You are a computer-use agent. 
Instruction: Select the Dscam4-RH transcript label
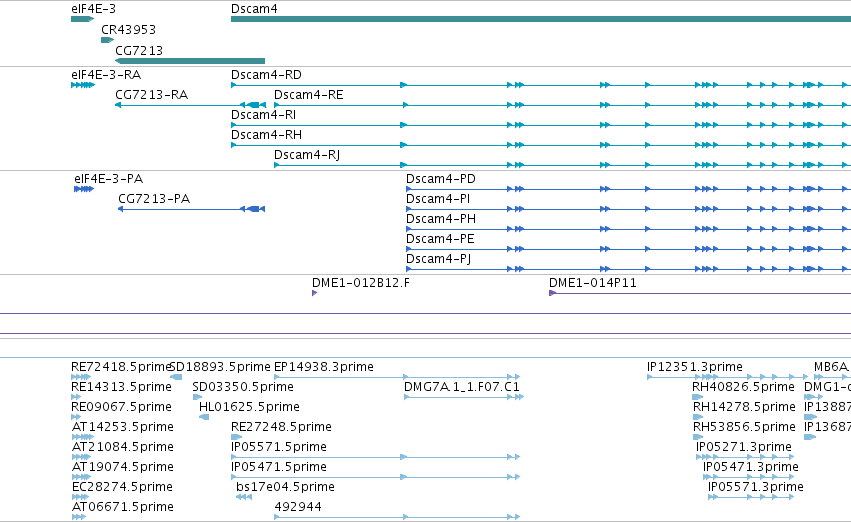click(x=266, y=135)
